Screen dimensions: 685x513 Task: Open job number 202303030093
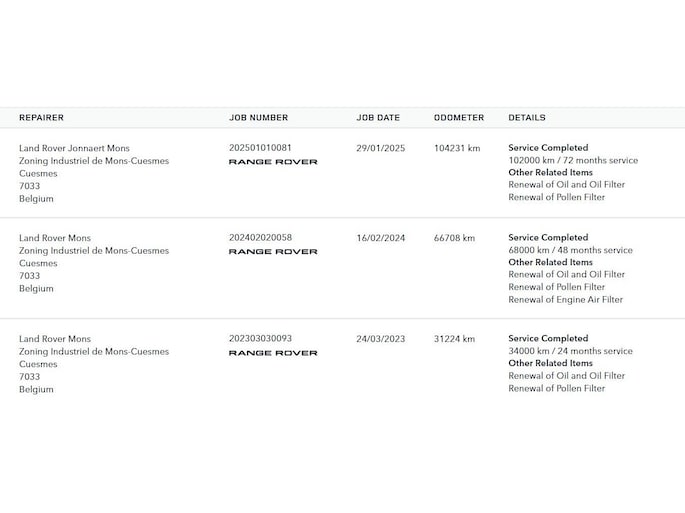260,339
